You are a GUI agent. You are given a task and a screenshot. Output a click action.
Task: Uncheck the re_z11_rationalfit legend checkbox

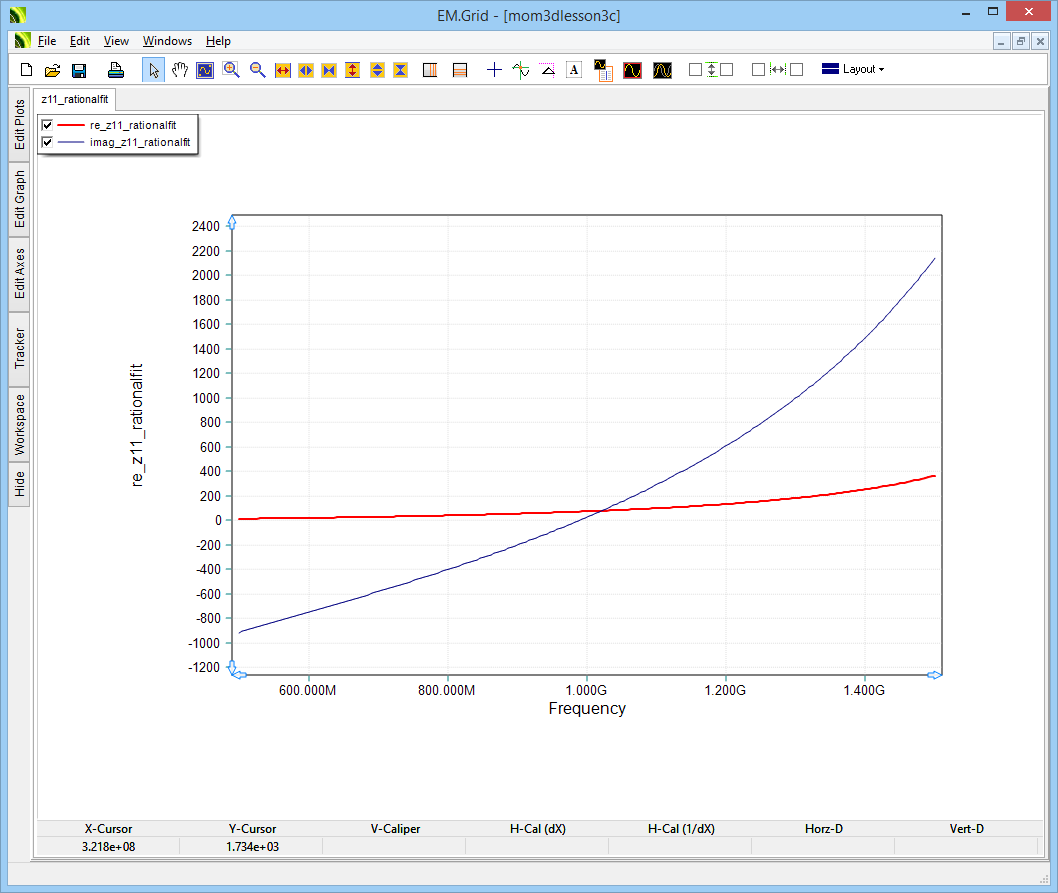[47, 125]
